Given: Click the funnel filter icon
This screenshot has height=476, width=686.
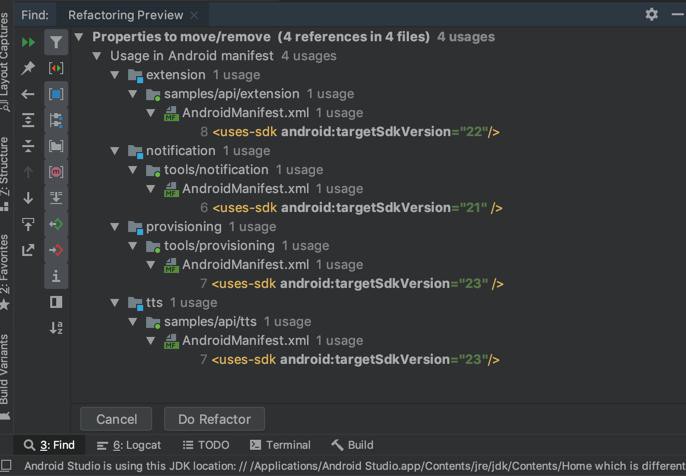Looking at the screenshot, I should pos(56,42).
